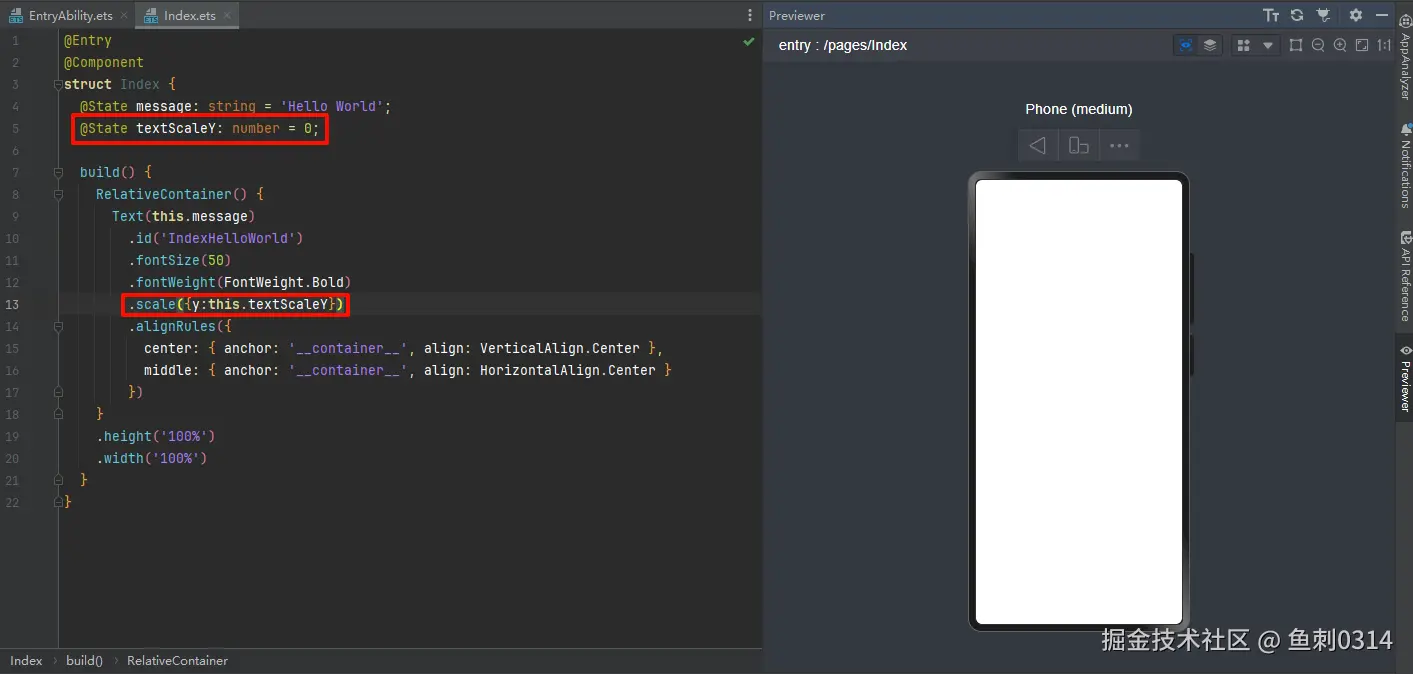The height and width of the screenshot is (674, 1413).
Task: Click the build() breadcrumb
Action: [x=85, y=661]
